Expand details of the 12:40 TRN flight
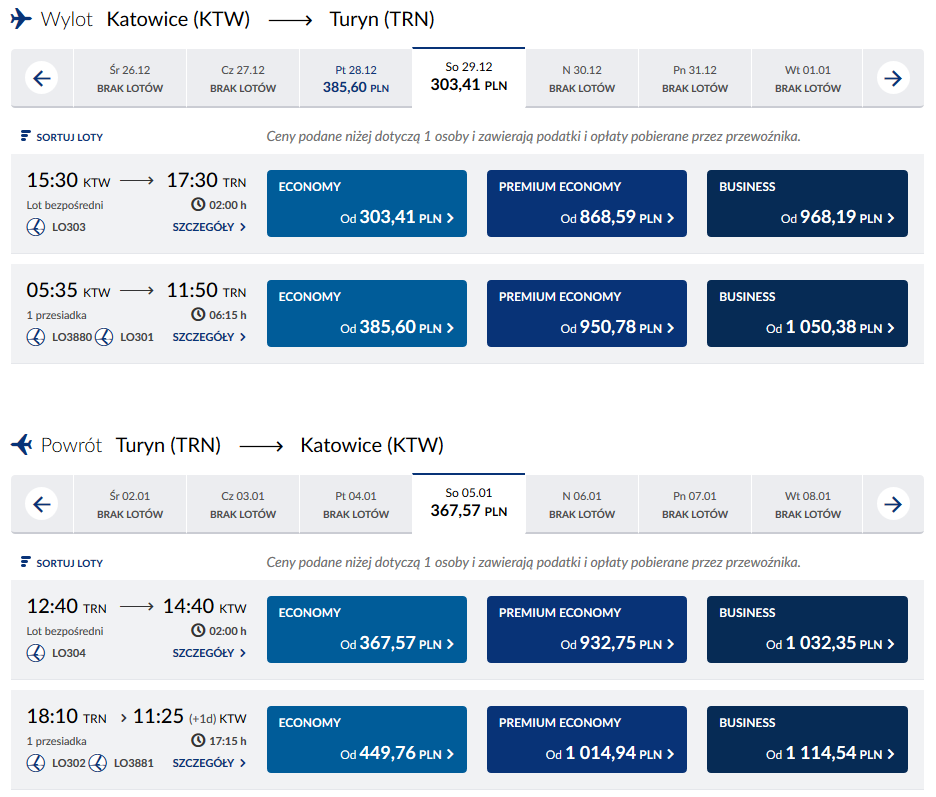 pos(209,653)
